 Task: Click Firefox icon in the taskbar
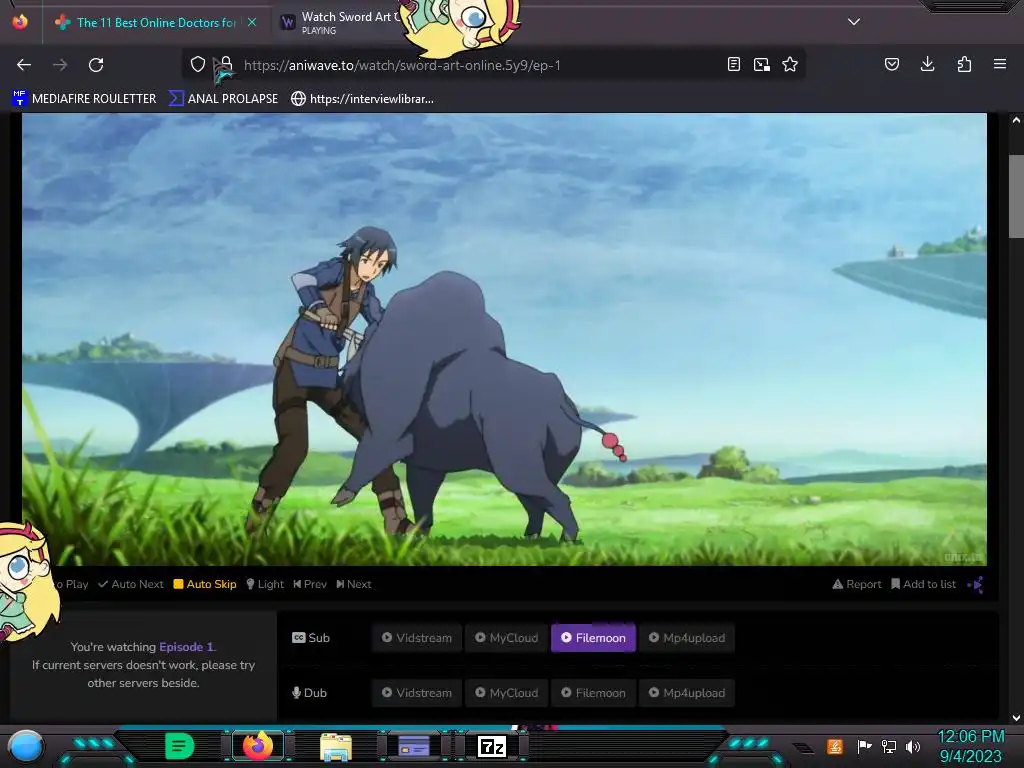(257, 746)
